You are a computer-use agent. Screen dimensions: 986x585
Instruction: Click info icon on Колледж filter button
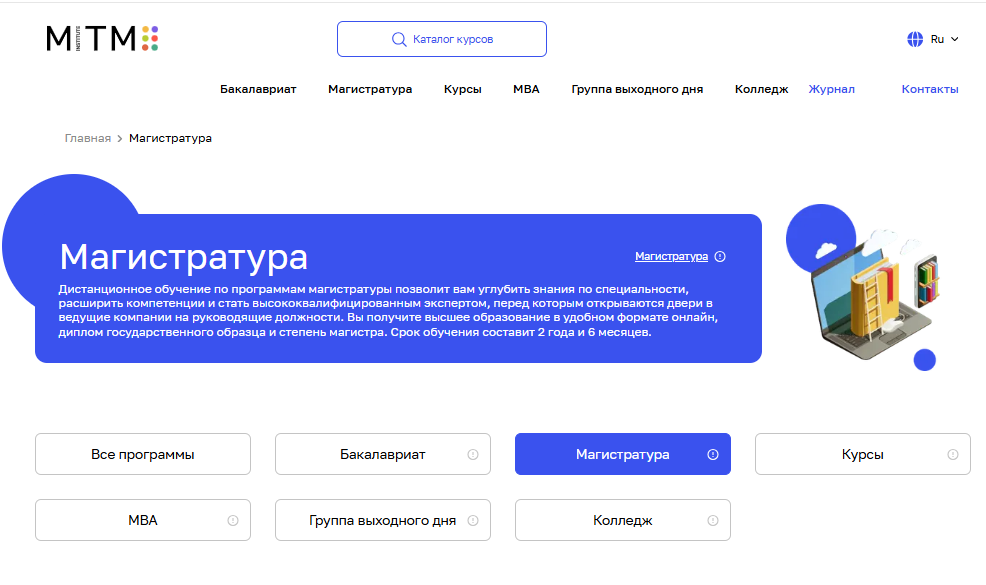[x=712, y=520]
